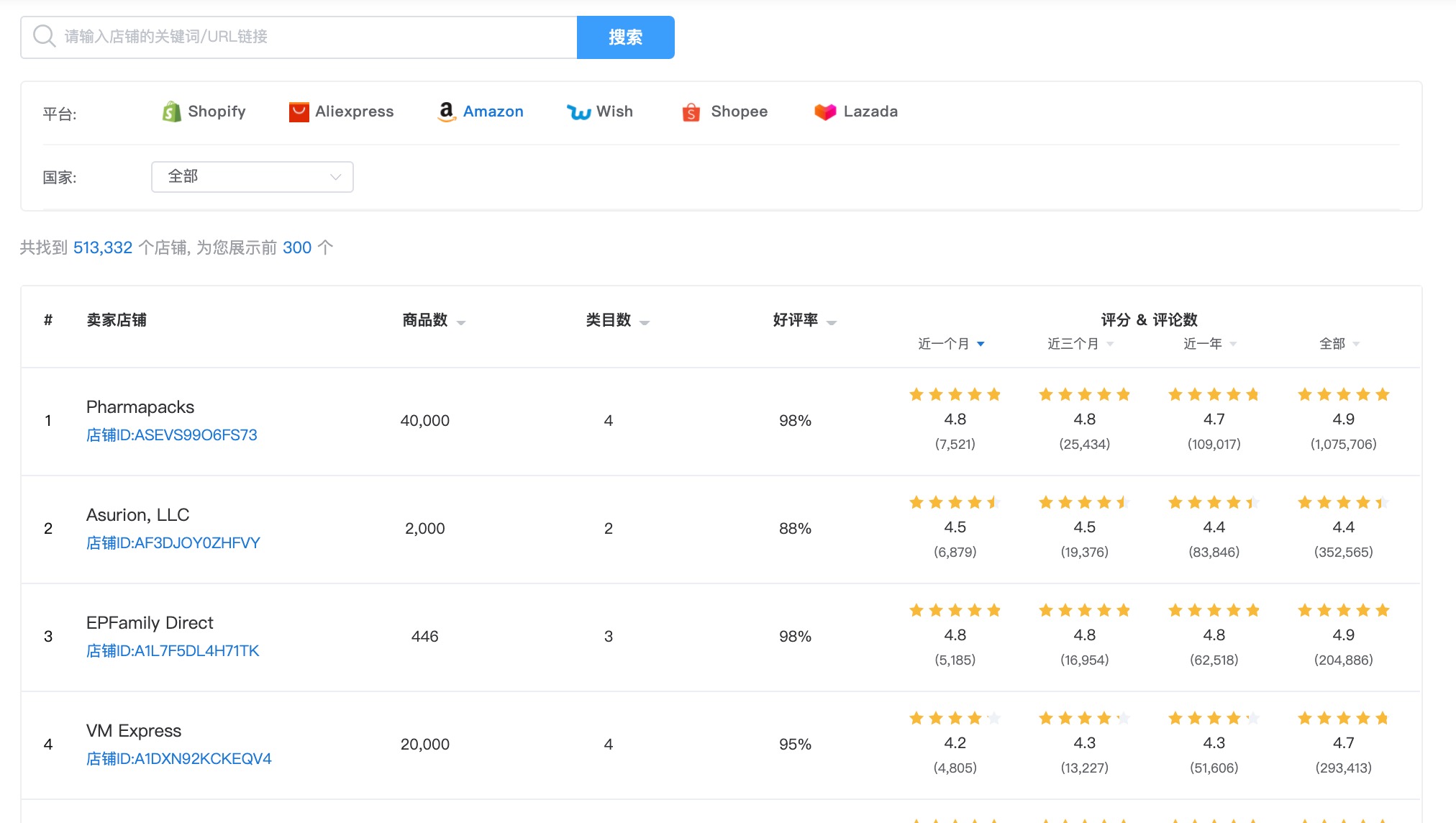
Task: Click the Wish logo icon
Action: click(578, 112)
